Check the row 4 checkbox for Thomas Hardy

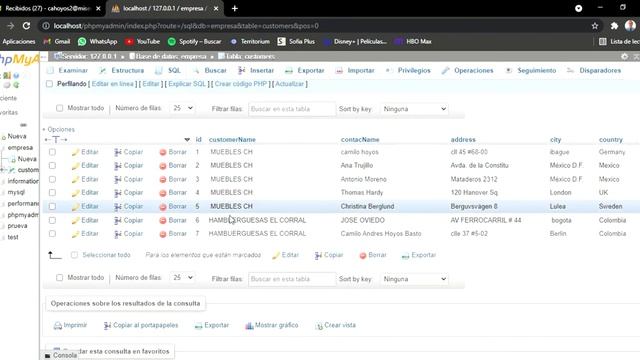point(52,192)
